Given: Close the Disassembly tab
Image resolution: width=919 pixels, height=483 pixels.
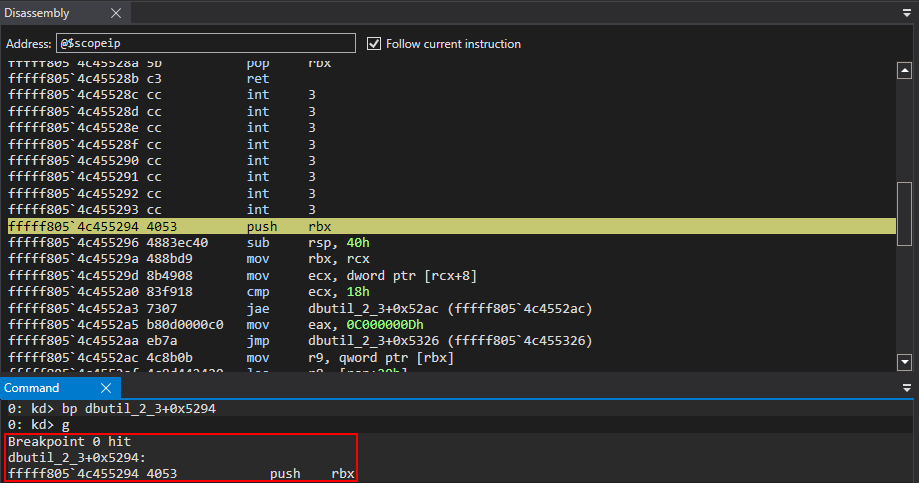Looking at the screenshot, I should tap(116, 13).
